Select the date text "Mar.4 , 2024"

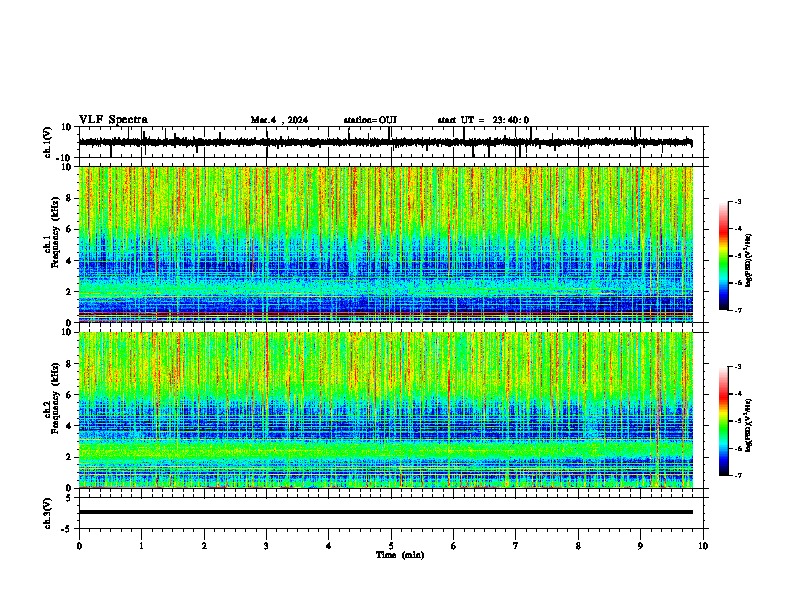(279, 120)
